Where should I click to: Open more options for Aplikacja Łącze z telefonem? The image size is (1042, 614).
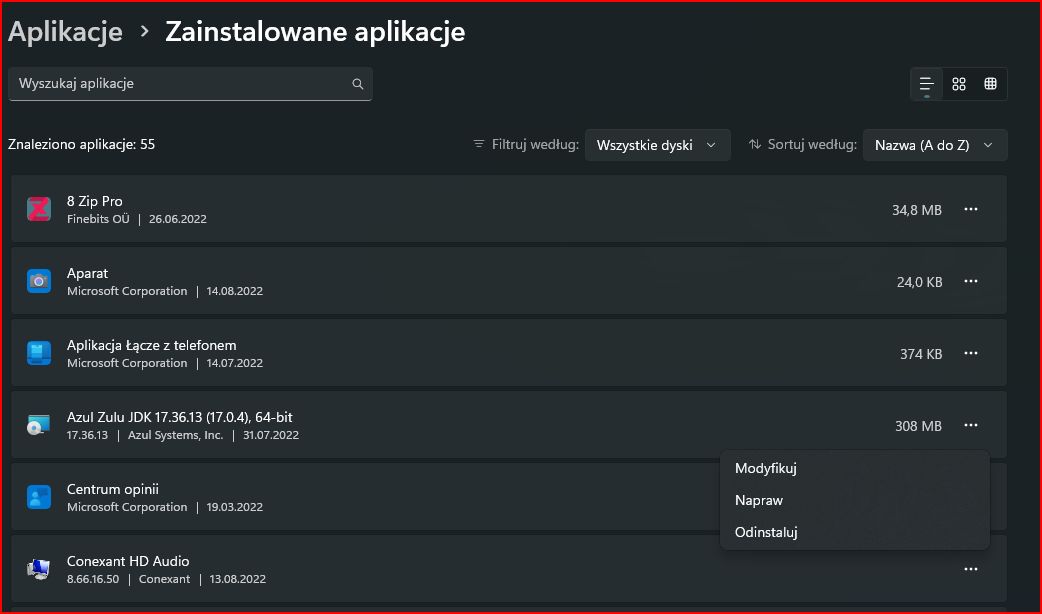[971, 353]
